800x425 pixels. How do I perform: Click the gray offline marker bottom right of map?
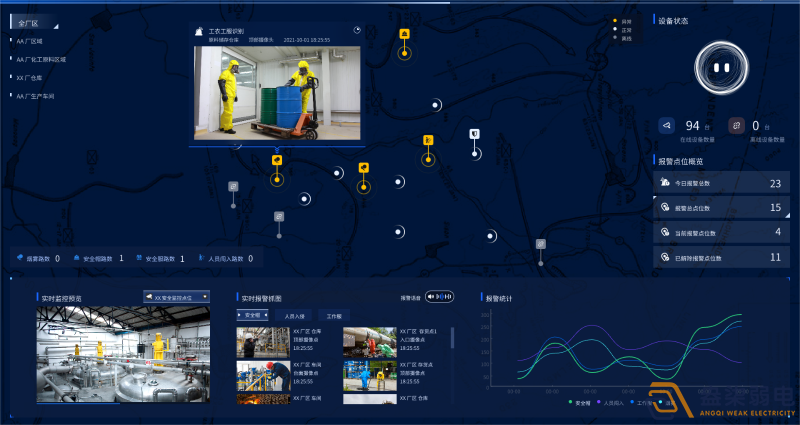[540, 243]
